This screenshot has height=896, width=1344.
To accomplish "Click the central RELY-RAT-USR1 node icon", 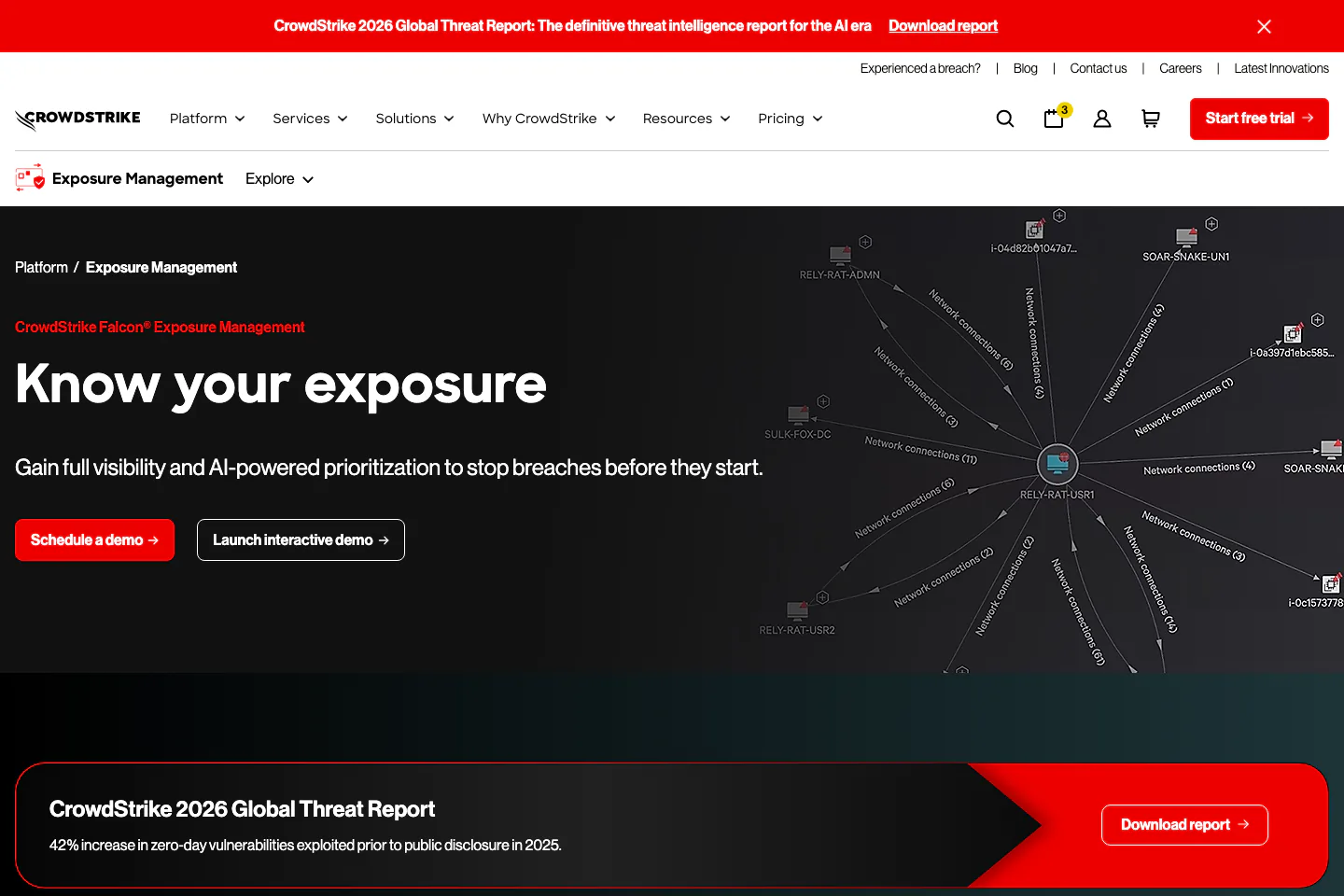I will (x=1057, y=463).
